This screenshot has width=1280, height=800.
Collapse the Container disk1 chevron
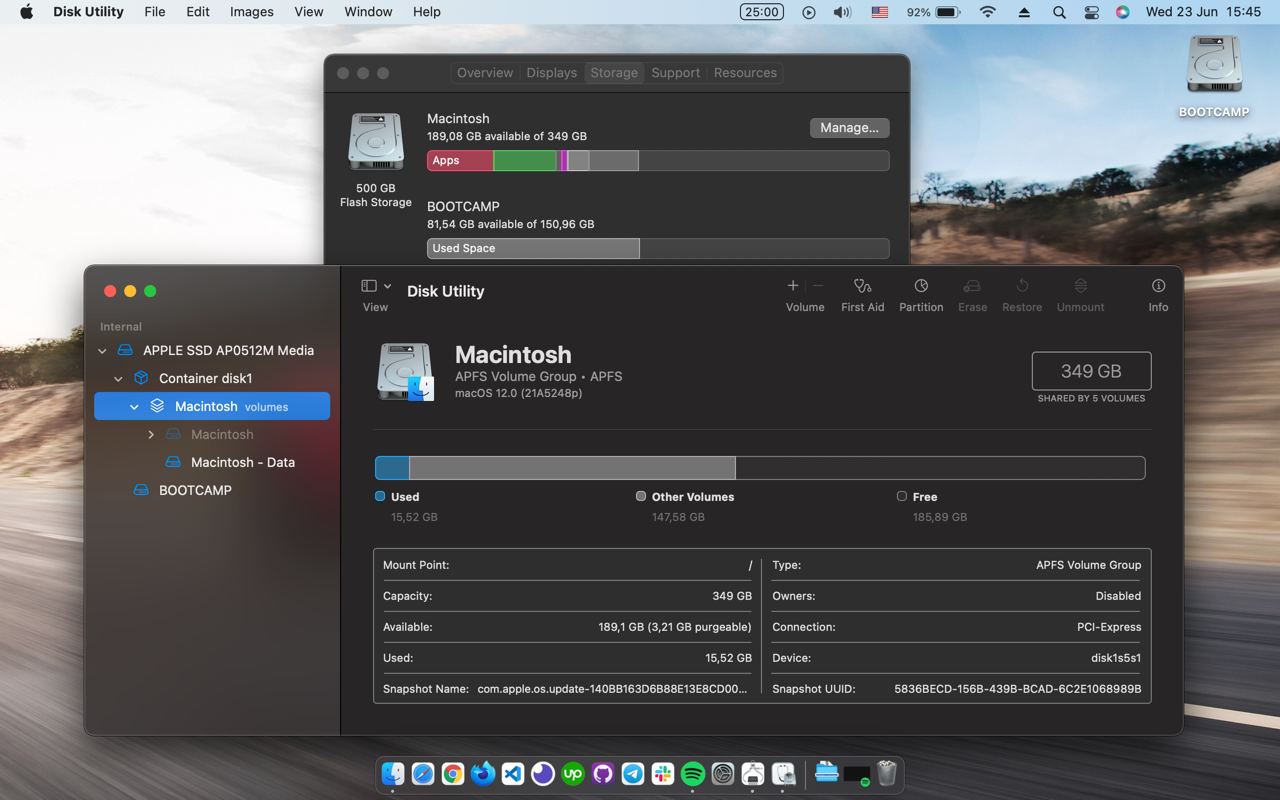pos(118,379)
